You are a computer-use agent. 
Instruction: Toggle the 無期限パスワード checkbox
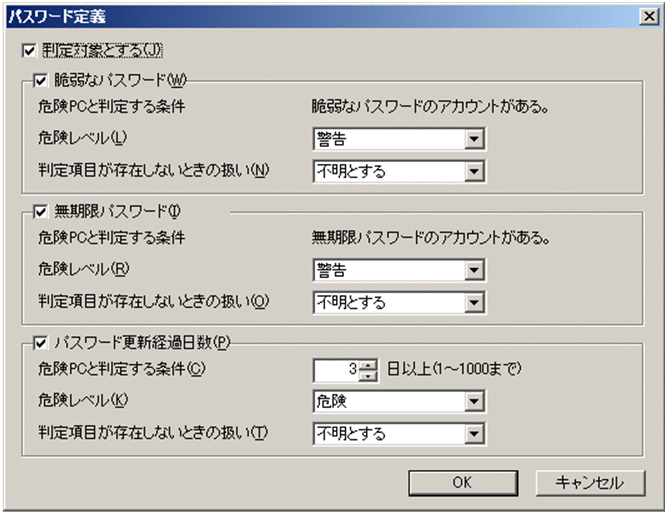tap(41, 211)
